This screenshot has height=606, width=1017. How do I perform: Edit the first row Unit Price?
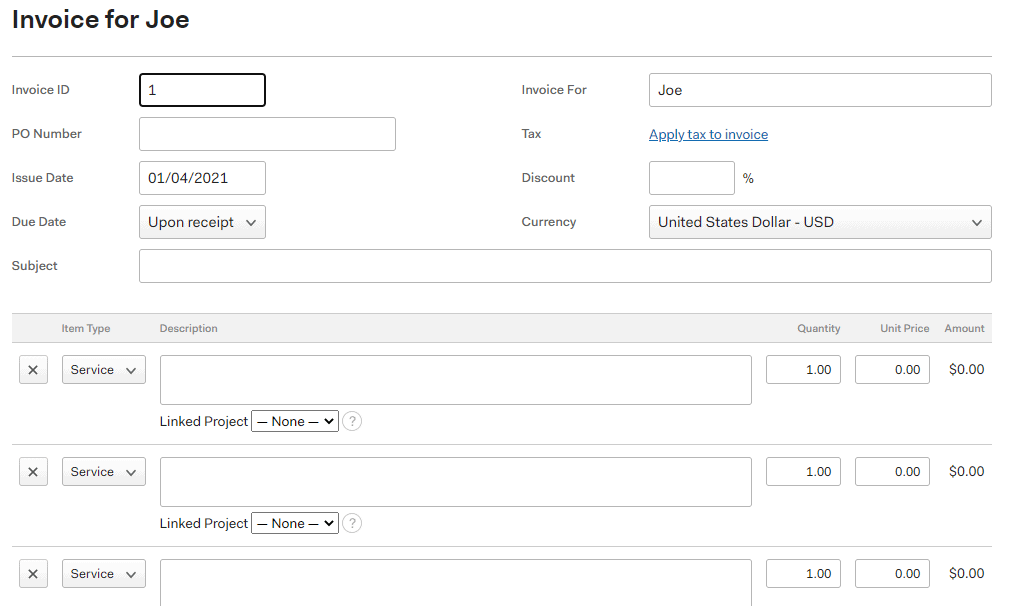click(x=892, y=370)
